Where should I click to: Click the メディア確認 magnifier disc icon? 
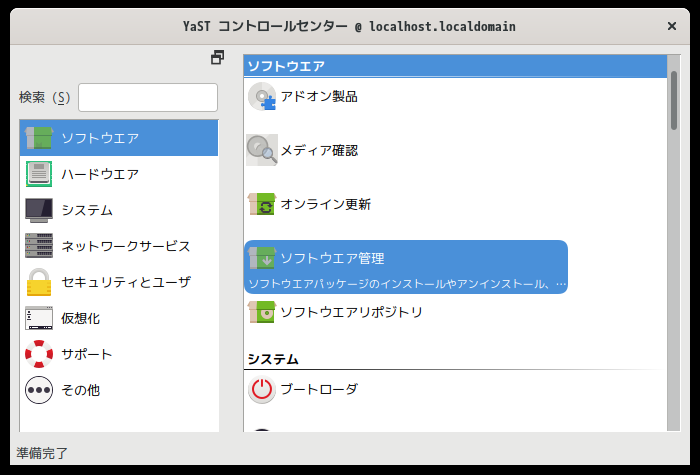click(x=262, y=150)
